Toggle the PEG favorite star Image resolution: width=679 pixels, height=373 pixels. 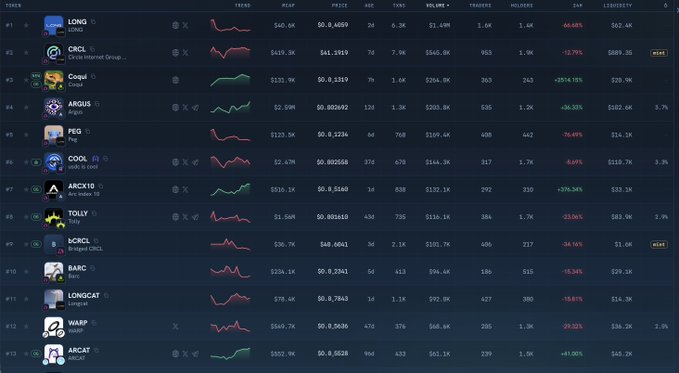26,135
